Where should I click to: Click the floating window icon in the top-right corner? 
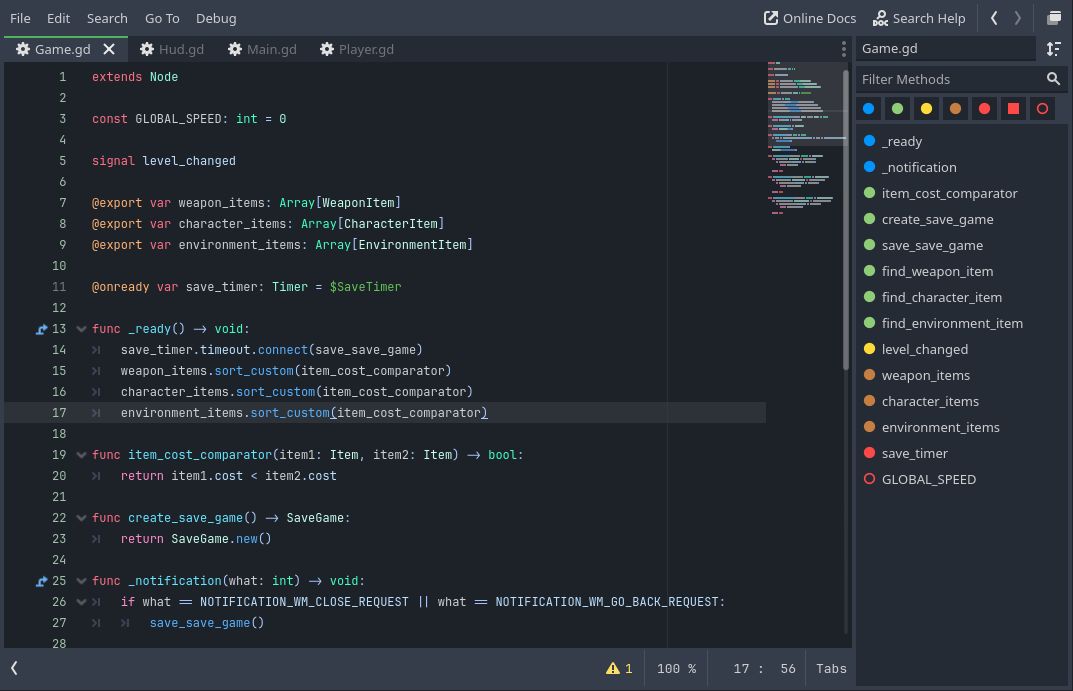(1054, 18)
